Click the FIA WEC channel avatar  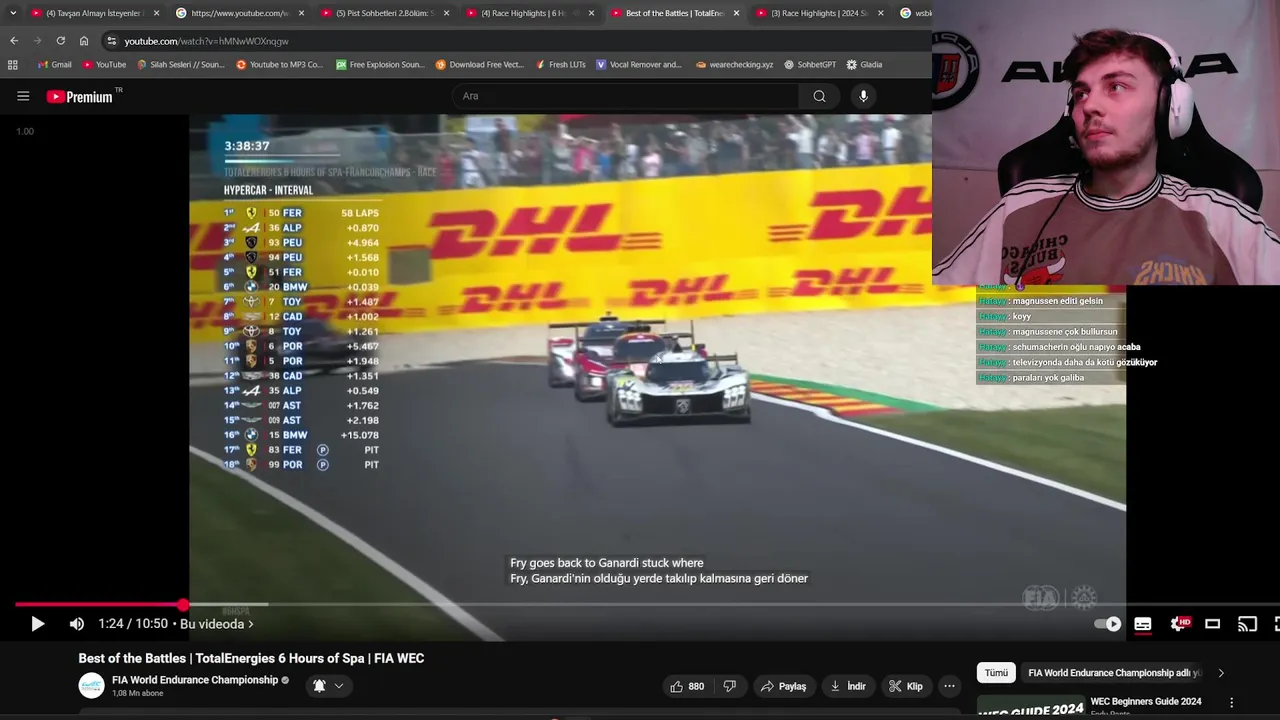point(91,686)
